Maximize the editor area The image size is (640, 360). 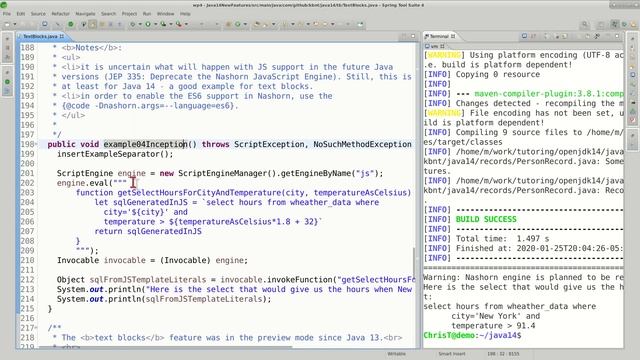click(413, 36)
